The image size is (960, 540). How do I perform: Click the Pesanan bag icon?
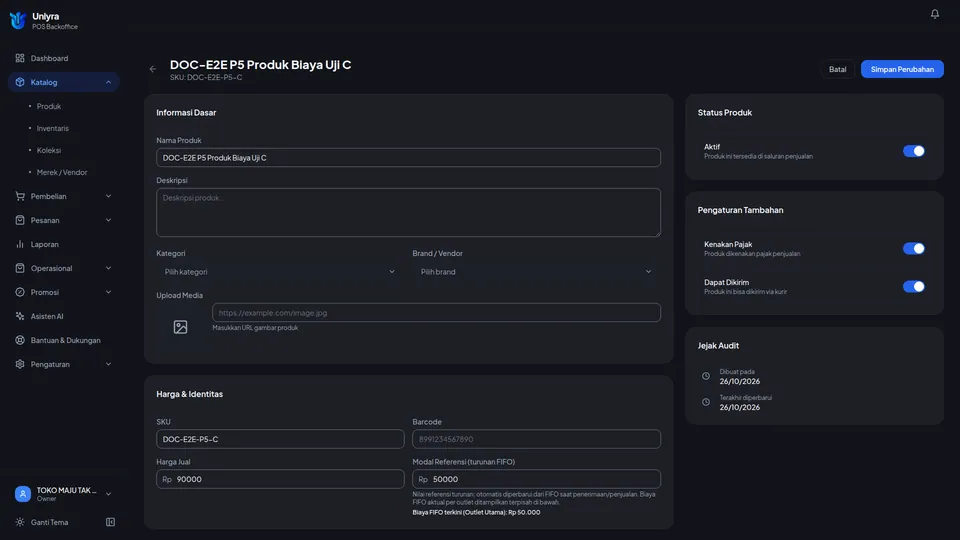[20, 220]
